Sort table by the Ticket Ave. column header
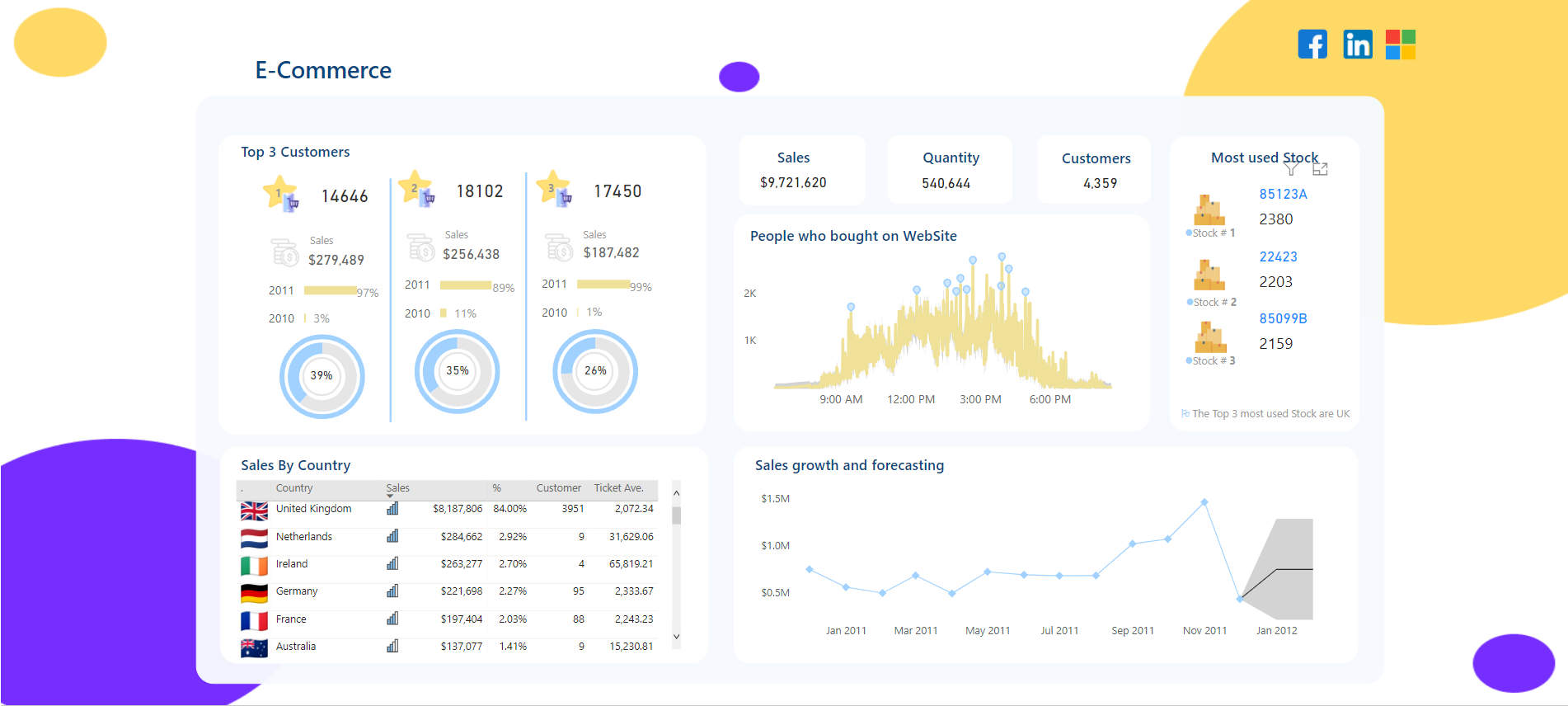 coord(618,488)
